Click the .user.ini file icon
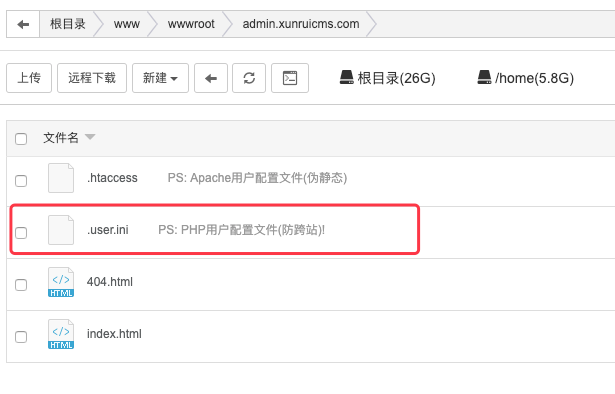This screenshot has height=394, width=615. [61, 230]
